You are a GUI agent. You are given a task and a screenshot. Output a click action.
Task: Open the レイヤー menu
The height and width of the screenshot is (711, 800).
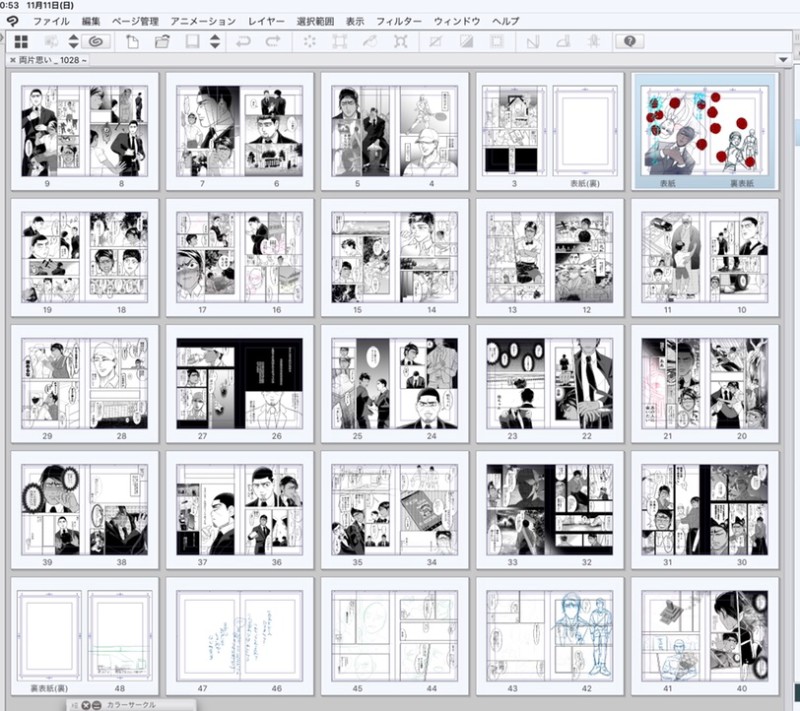point(266,21)
